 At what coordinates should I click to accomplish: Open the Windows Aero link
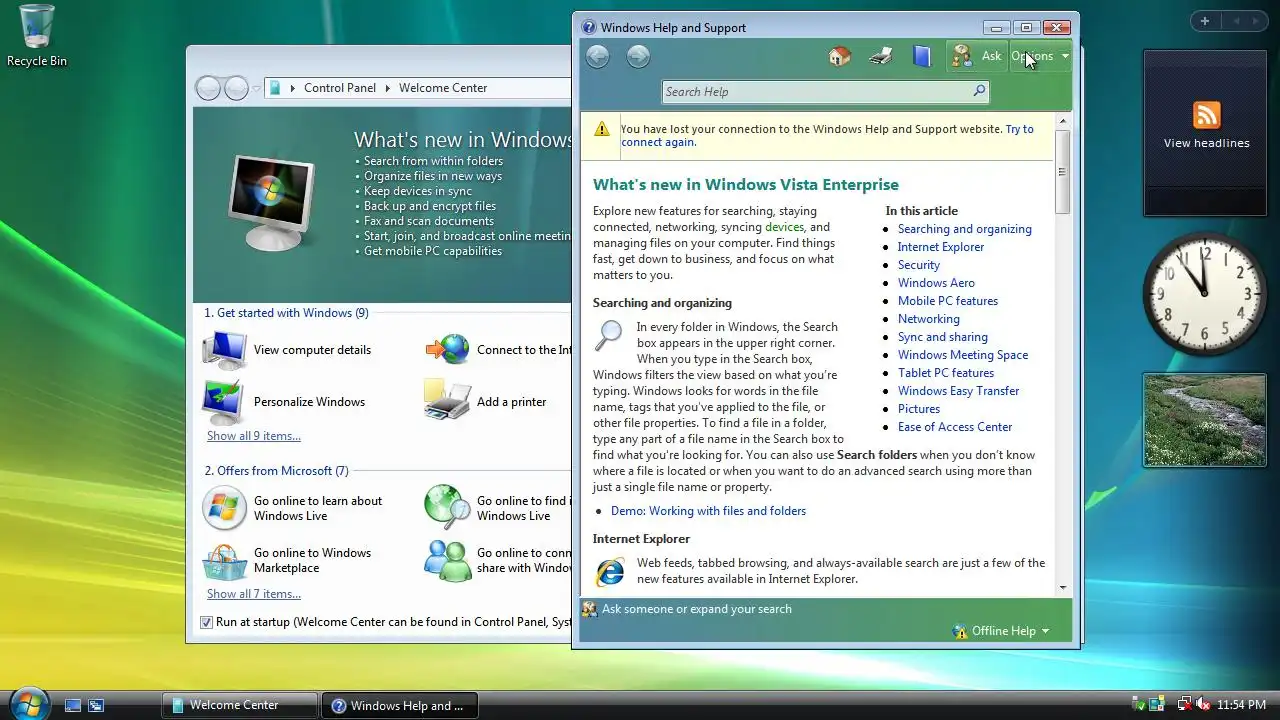pyautogui.click(x=936, y=283)
